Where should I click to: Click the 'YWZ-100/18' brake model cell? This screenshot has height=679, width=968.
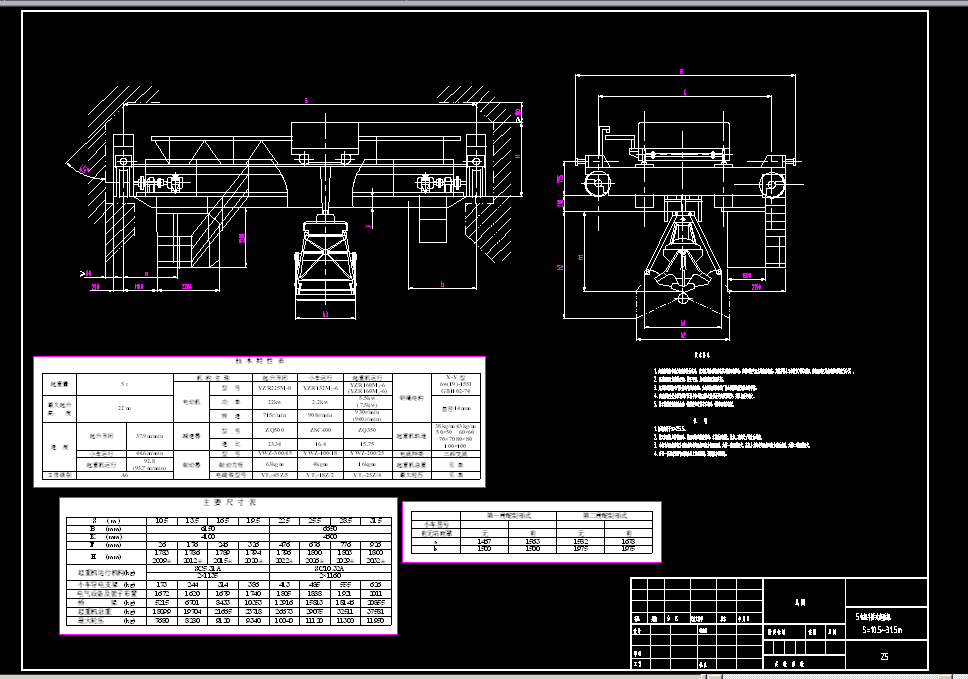[x=321, y=454]
